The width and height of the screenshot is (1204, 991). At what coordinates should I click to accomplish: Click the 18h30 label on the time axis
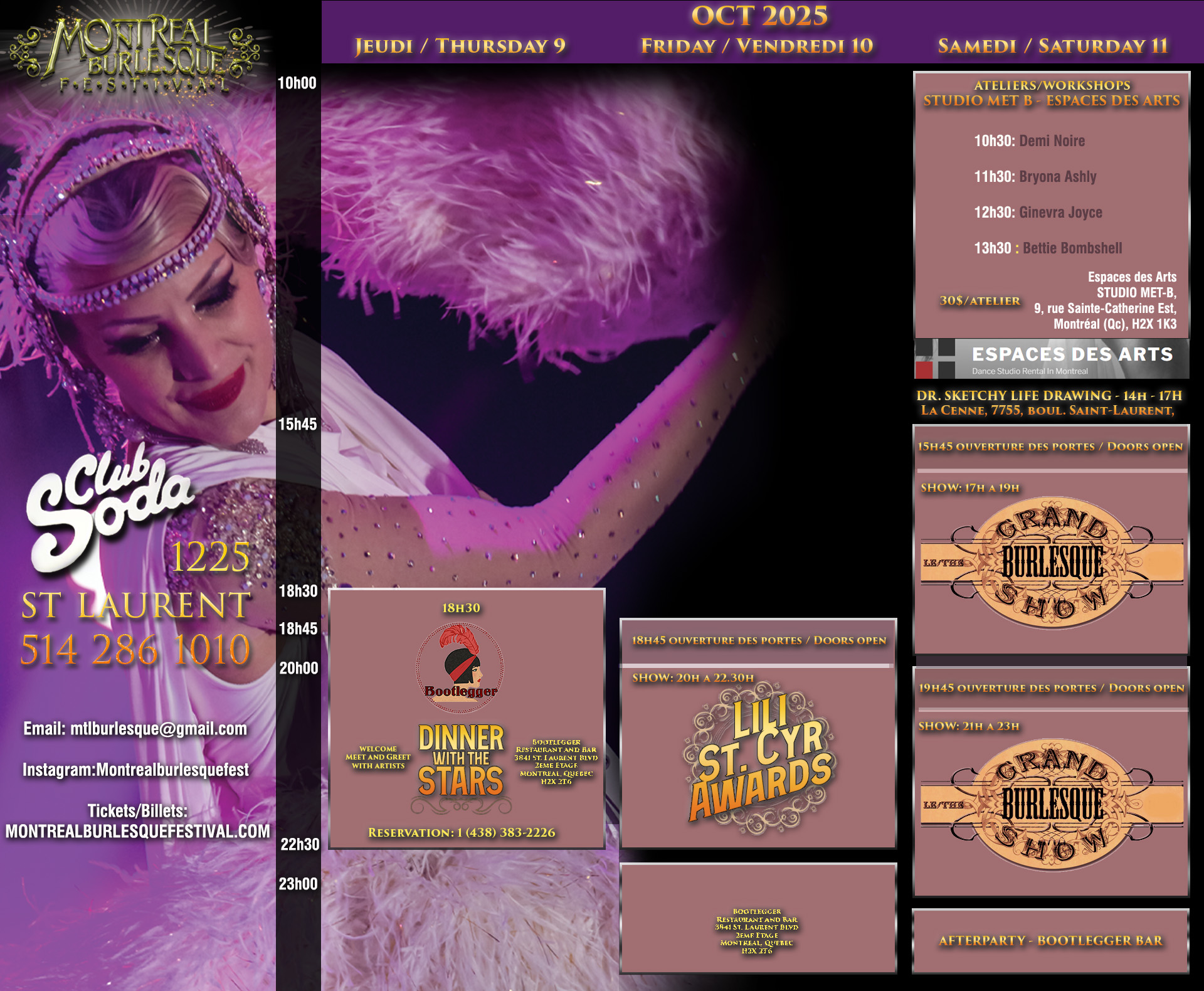298,591
